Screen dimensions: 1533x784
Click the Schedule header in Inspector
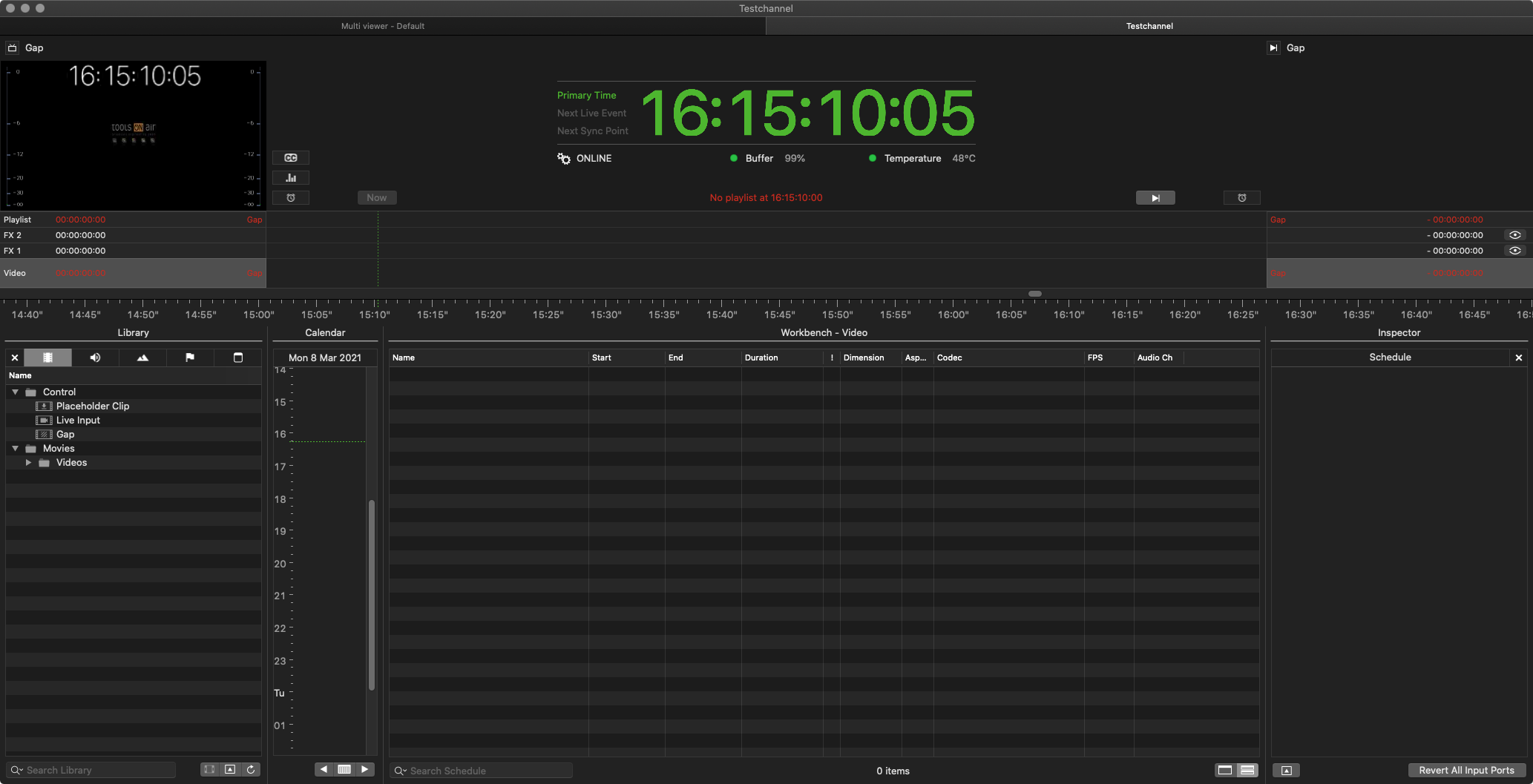click(1390, 358)
